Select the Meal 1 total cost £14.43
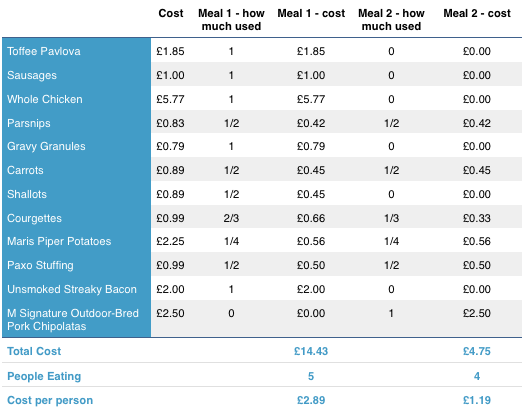 click(x=311, y=351)
